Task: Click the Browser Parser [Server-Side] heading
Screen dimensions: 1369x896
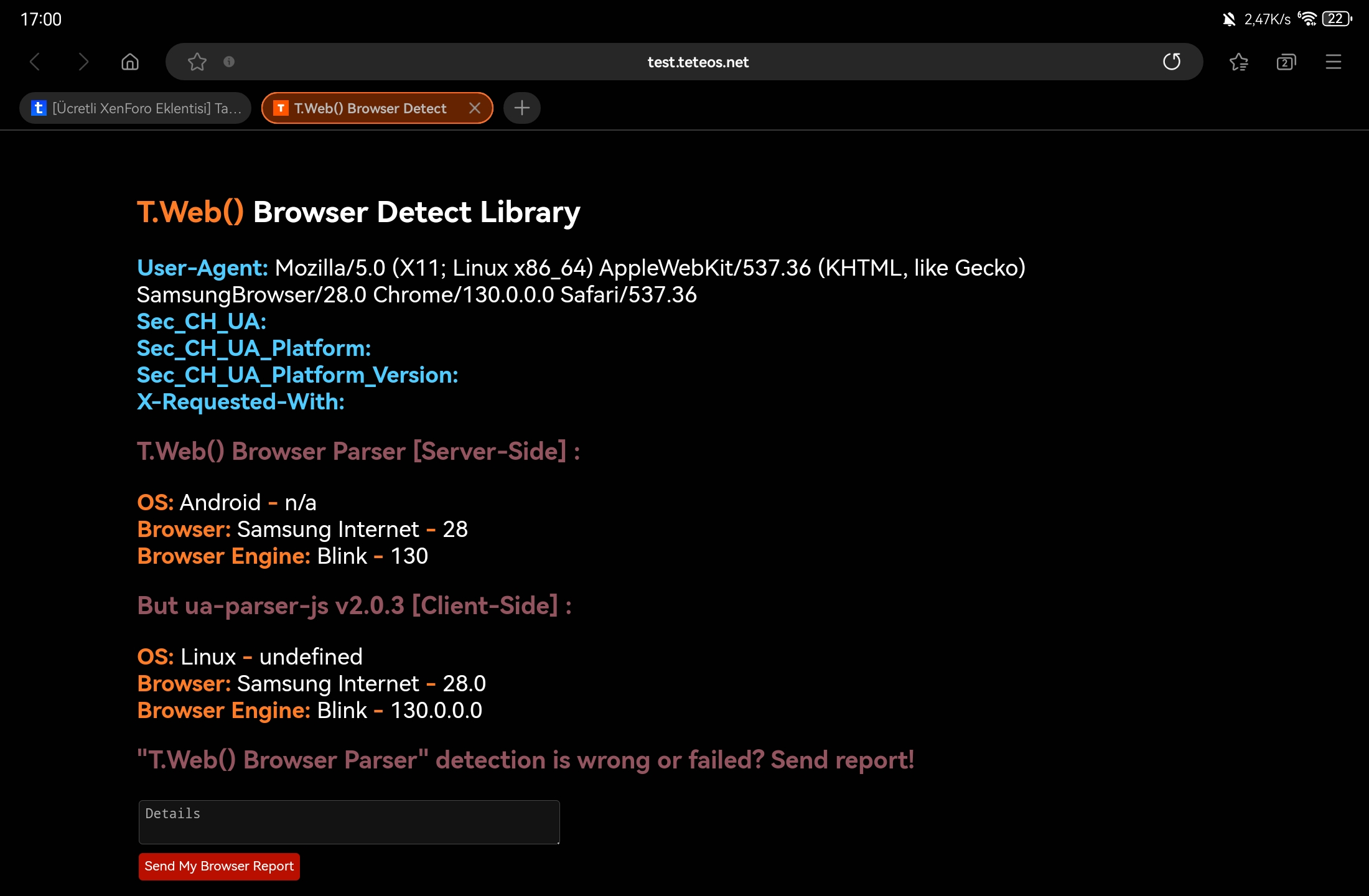Action: [358, 451]
